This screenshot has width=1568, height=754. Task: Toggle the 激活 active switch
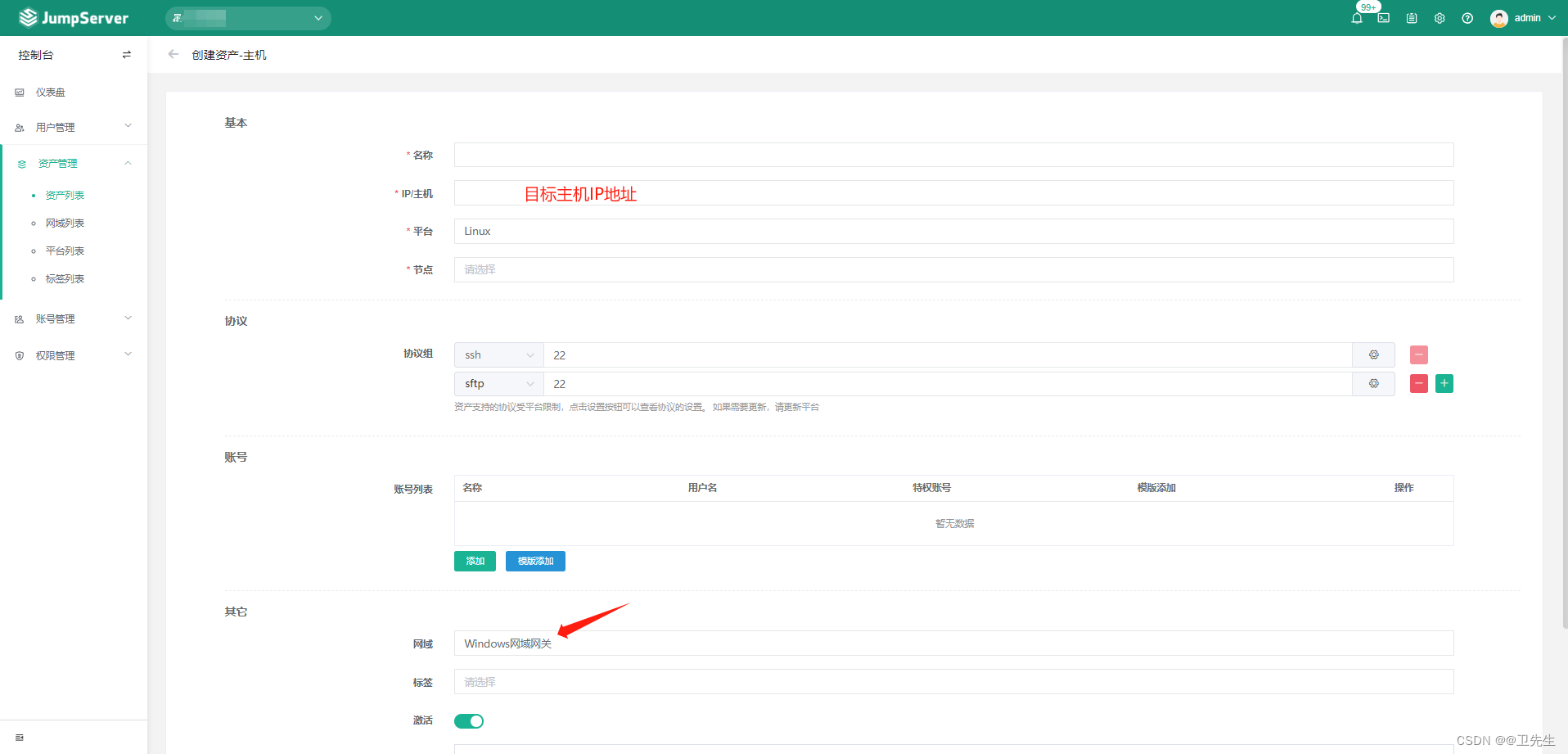(469, 721)
